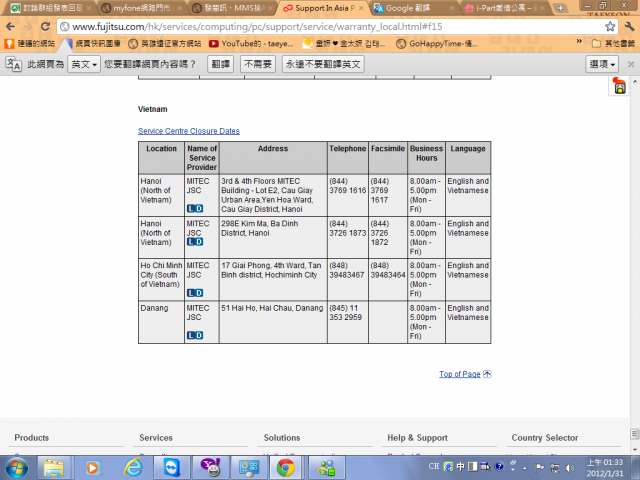The width and height of the screenshot is (640, 480).
Task: Click the L D badge in Ho Chi Minh row
Action: pyautogui.click(x=195, y=293)
